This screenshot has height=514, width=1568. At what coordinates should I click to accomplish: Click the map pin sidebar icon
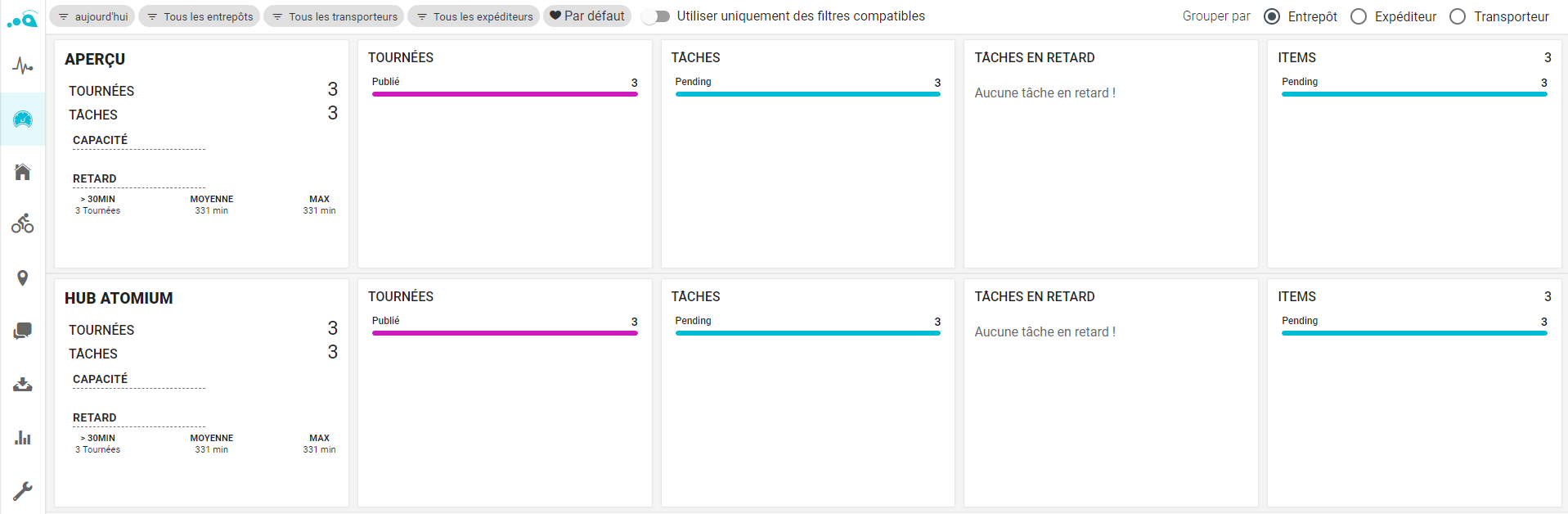[x=23, y=278]
